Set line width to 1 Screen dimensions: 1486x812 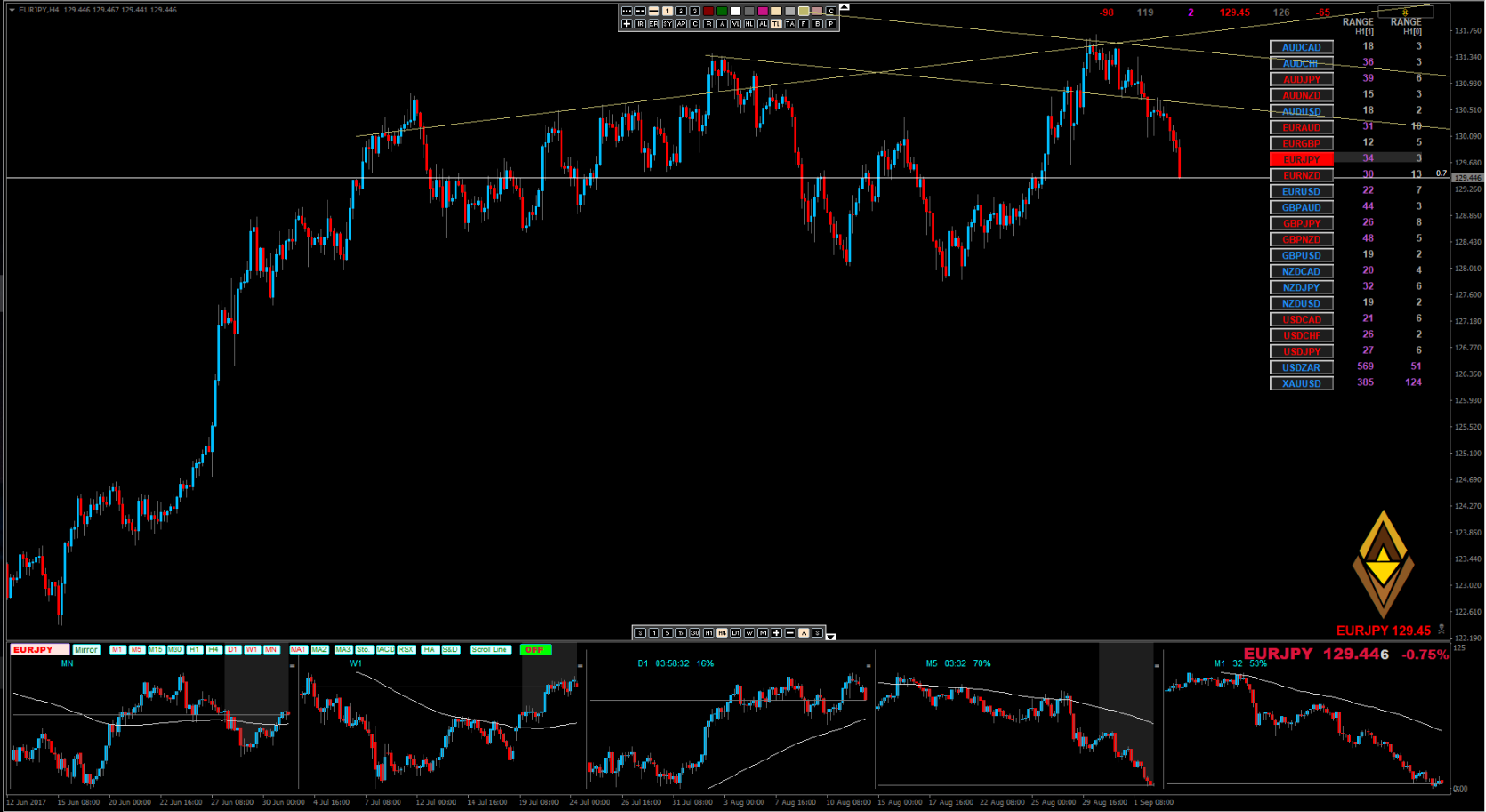coord(667,11)
